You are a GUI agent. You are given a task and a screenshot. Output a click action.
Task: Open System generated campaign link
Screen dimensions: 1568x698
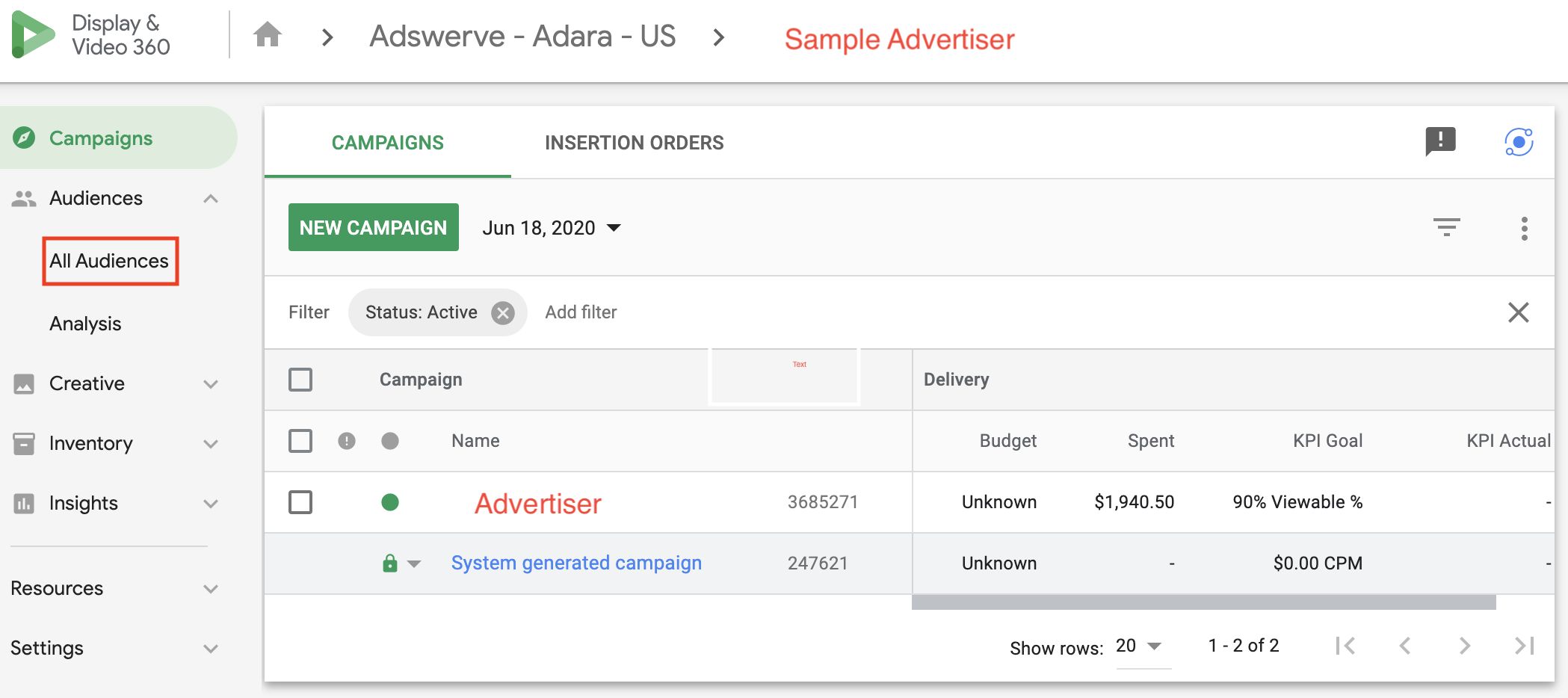pyautogui.click(x=576, y=563)
